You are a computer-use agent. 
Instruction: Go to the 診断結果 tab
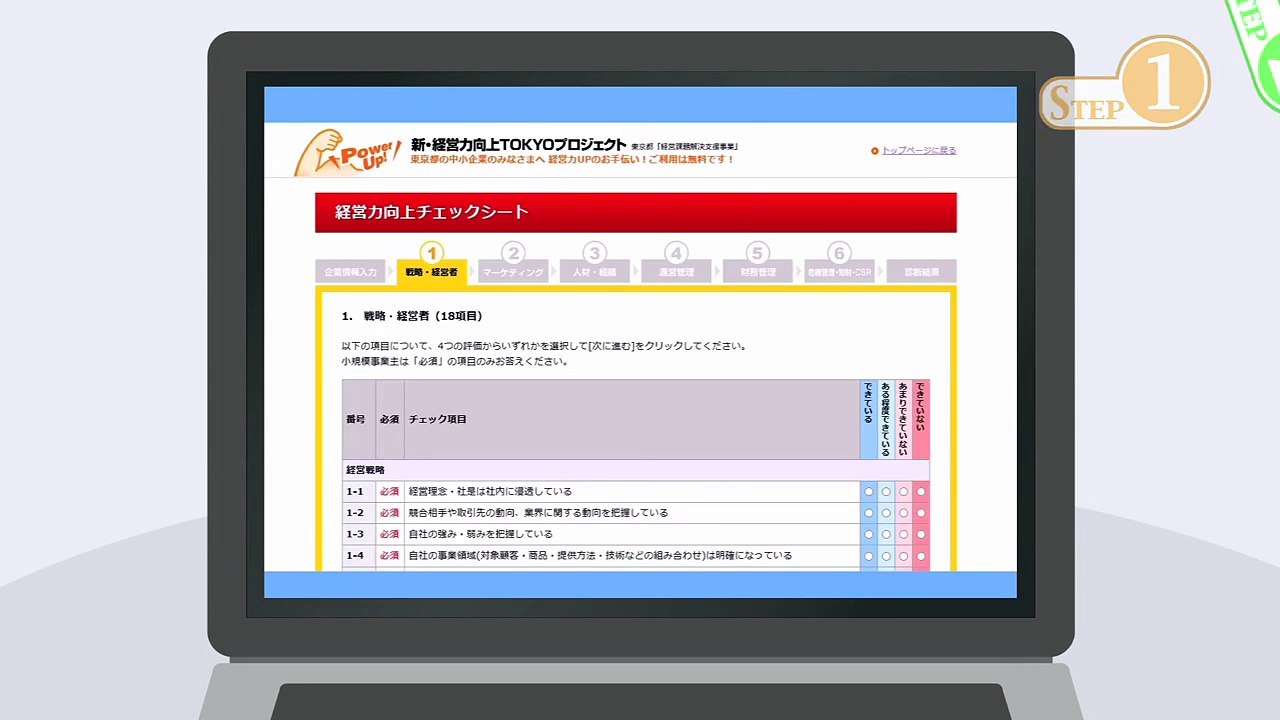(x=921, y=272)
